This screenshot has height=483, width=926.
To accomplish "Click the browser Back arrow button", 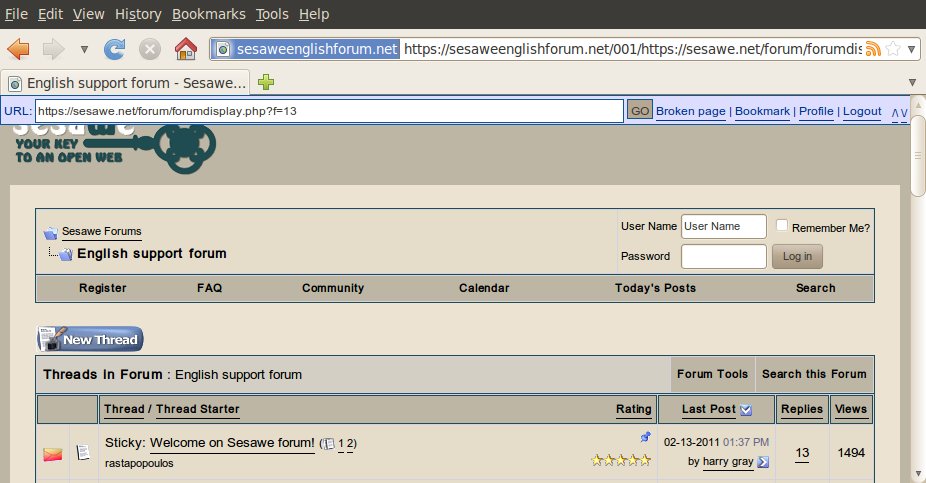I will tap(19, 48).
